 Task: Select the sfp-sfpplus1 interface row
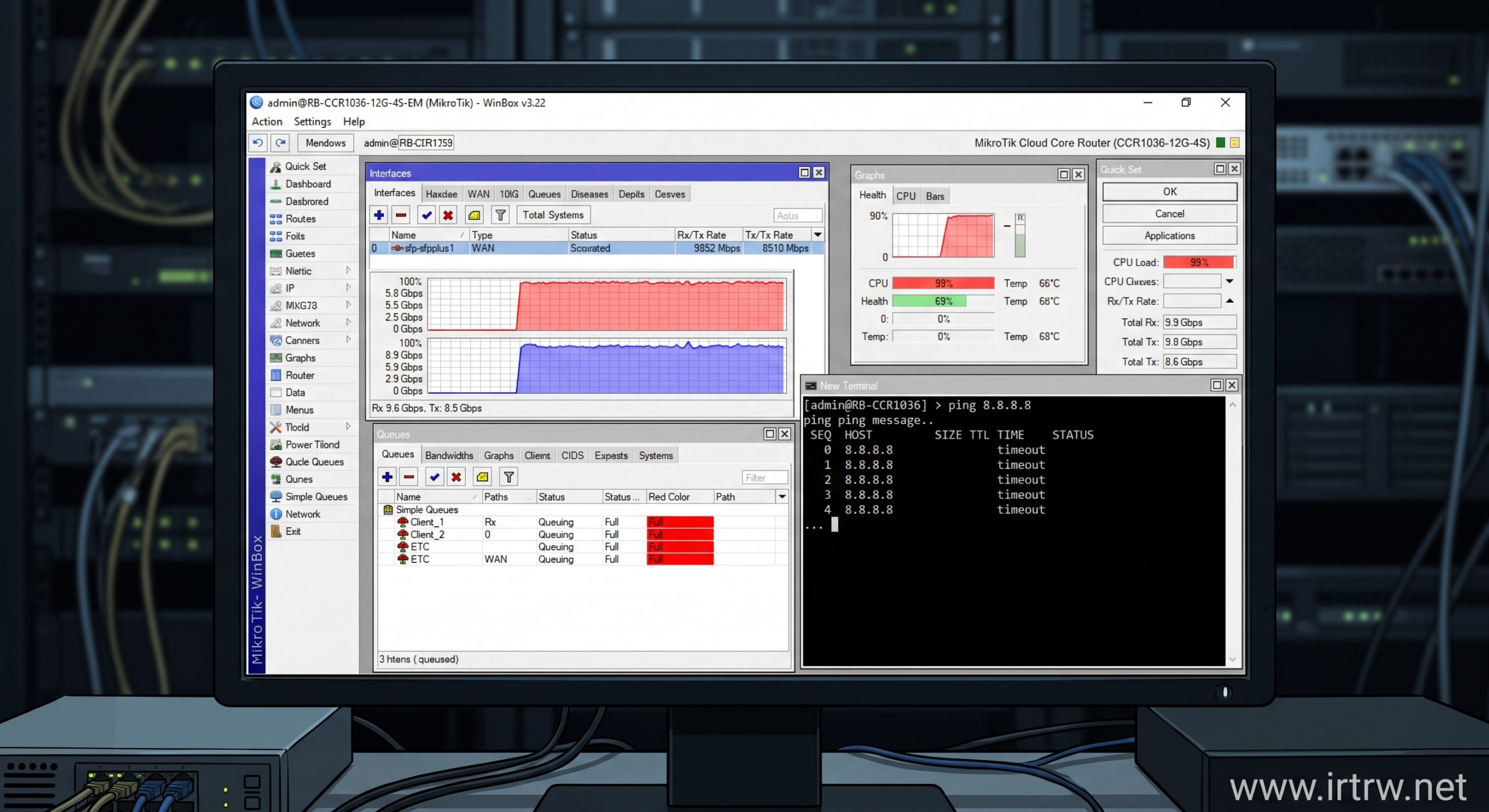(597, 248)
